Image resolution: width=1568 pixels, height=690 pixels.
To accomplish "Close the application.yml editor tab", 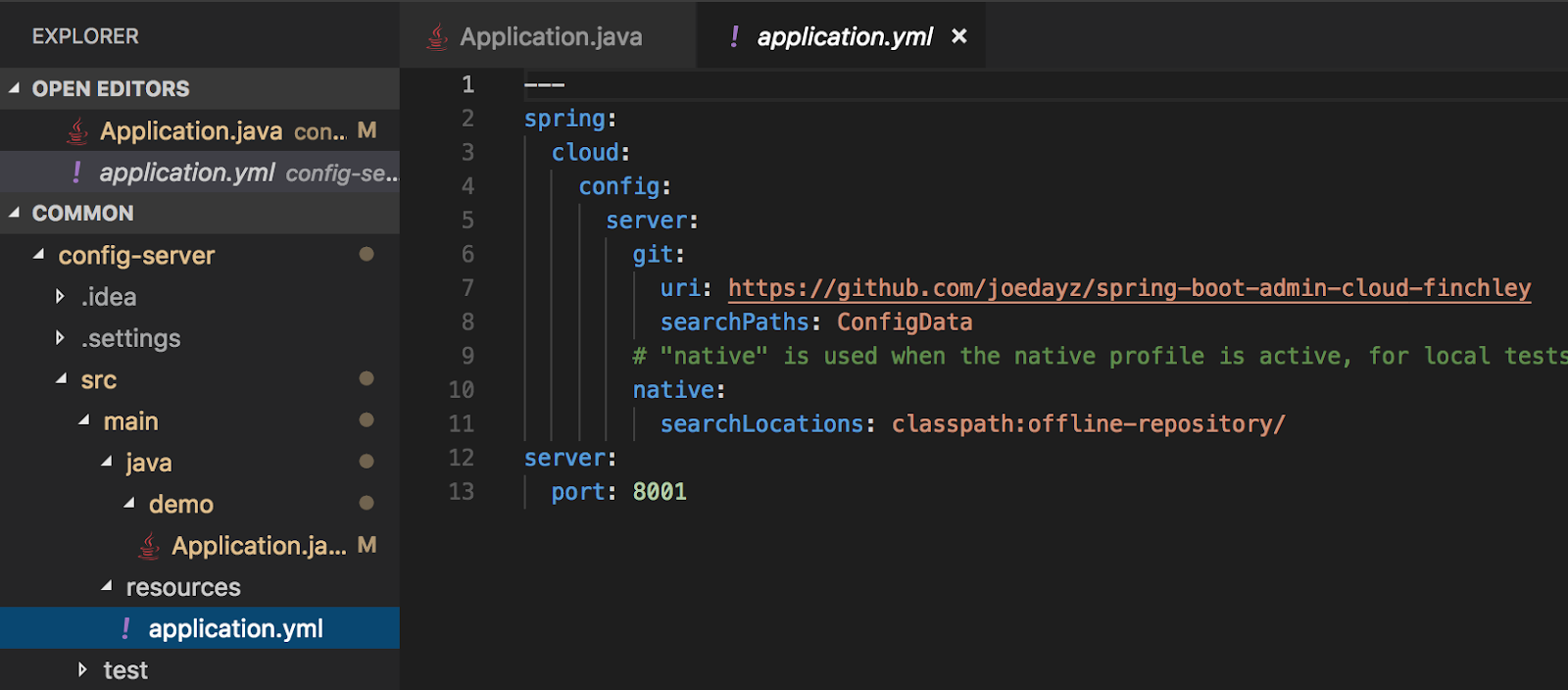I will 959,36.
